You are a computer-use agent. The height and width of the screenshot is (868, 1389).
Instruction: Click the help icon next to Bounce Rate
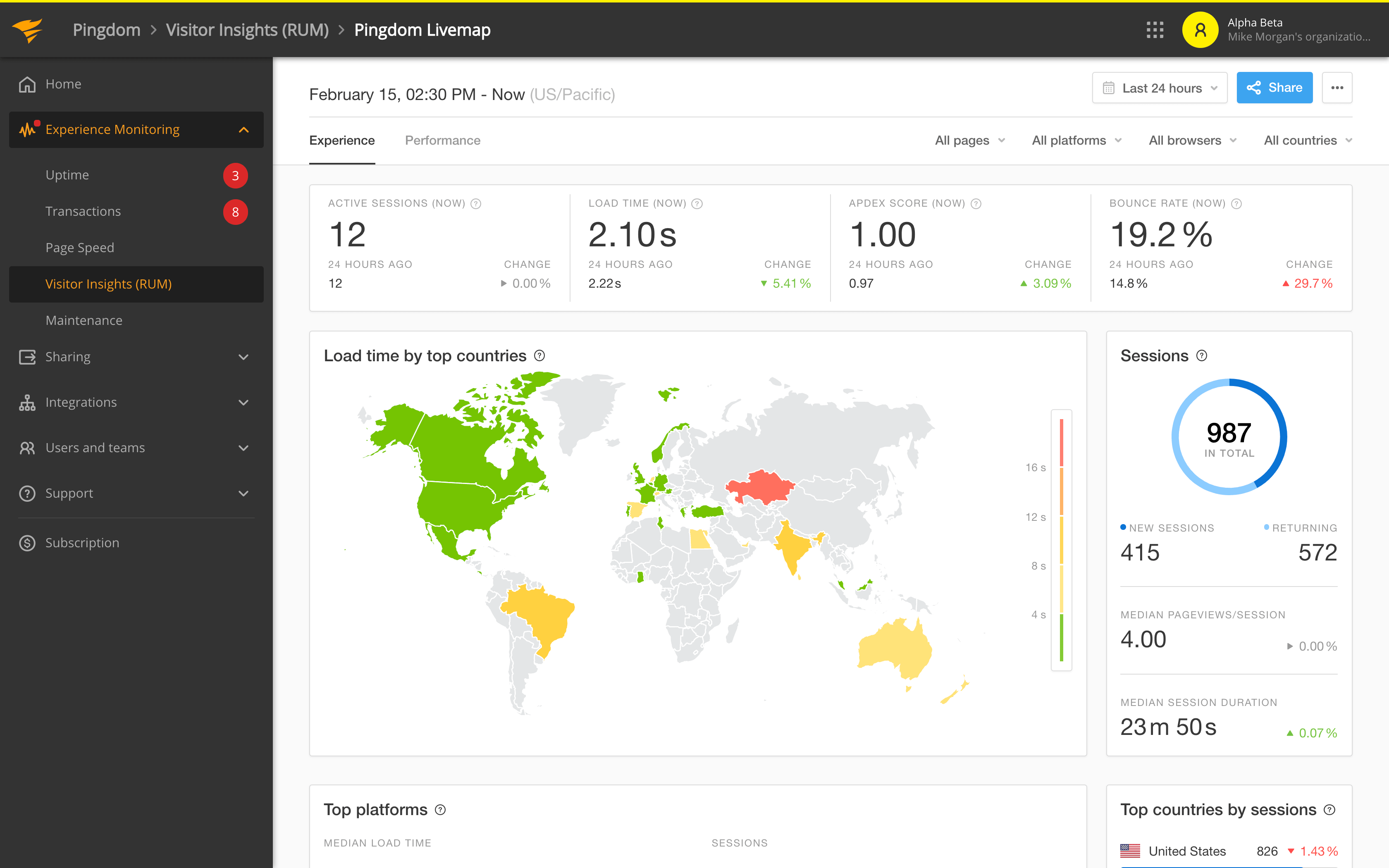pos(1237,204)
